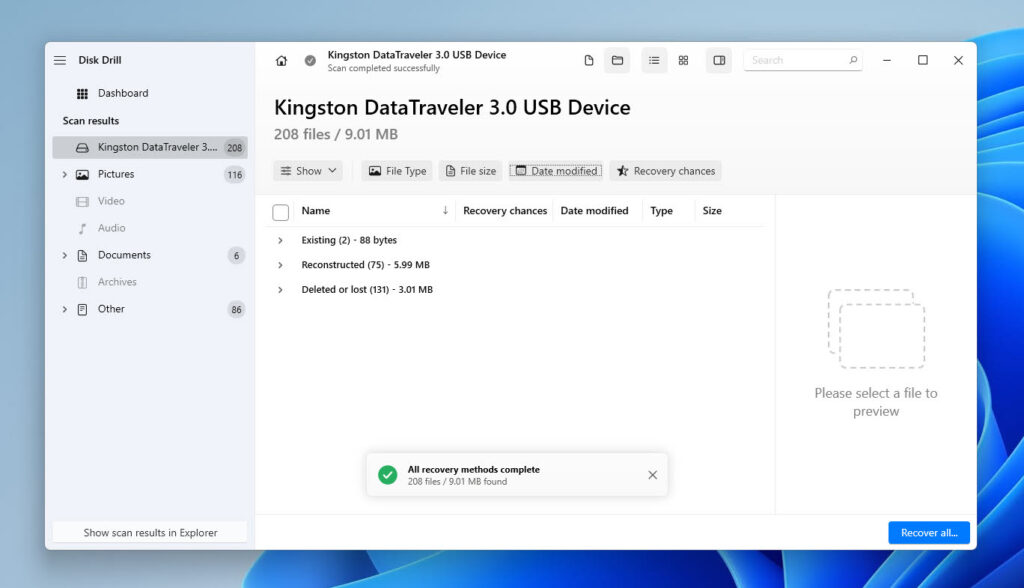Show scan results in Explorer

point(148,532)
